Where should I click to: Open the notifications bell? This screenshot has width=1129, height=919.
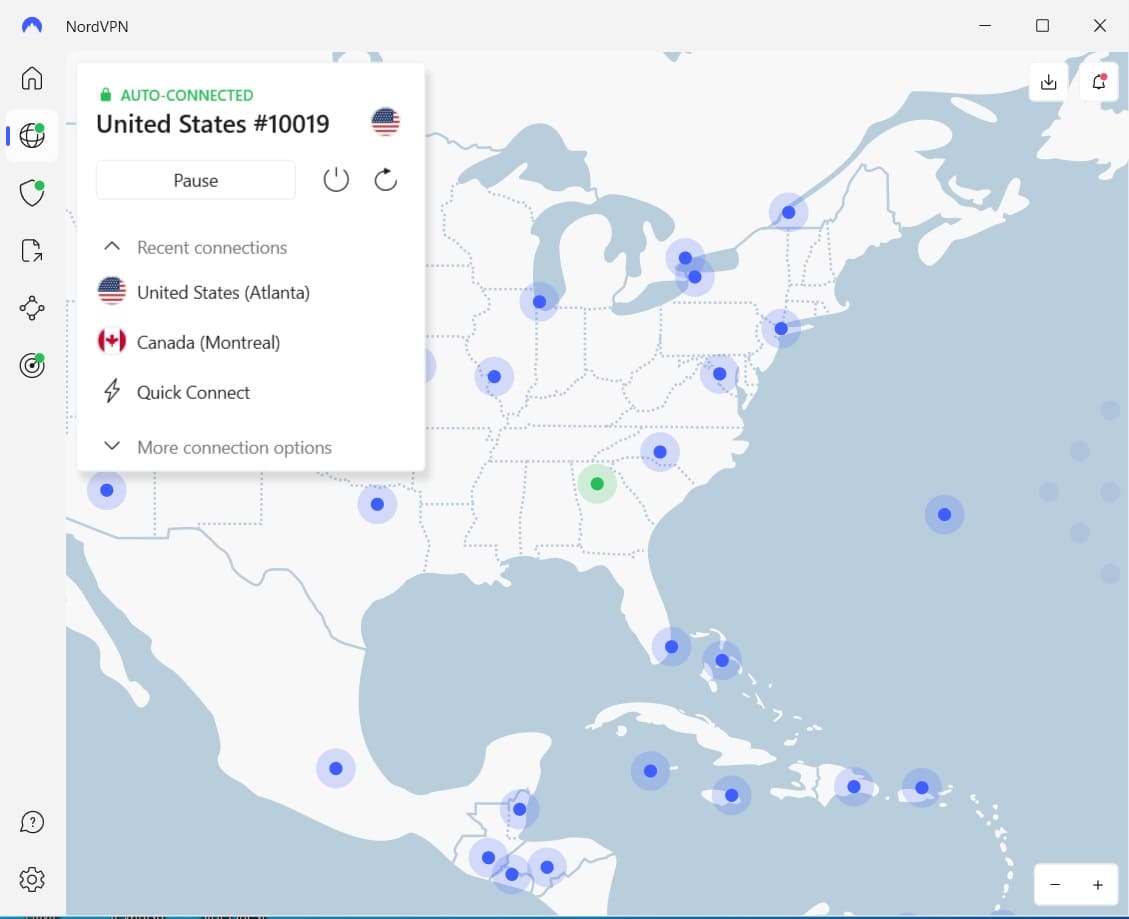[x=1099, y=82]
